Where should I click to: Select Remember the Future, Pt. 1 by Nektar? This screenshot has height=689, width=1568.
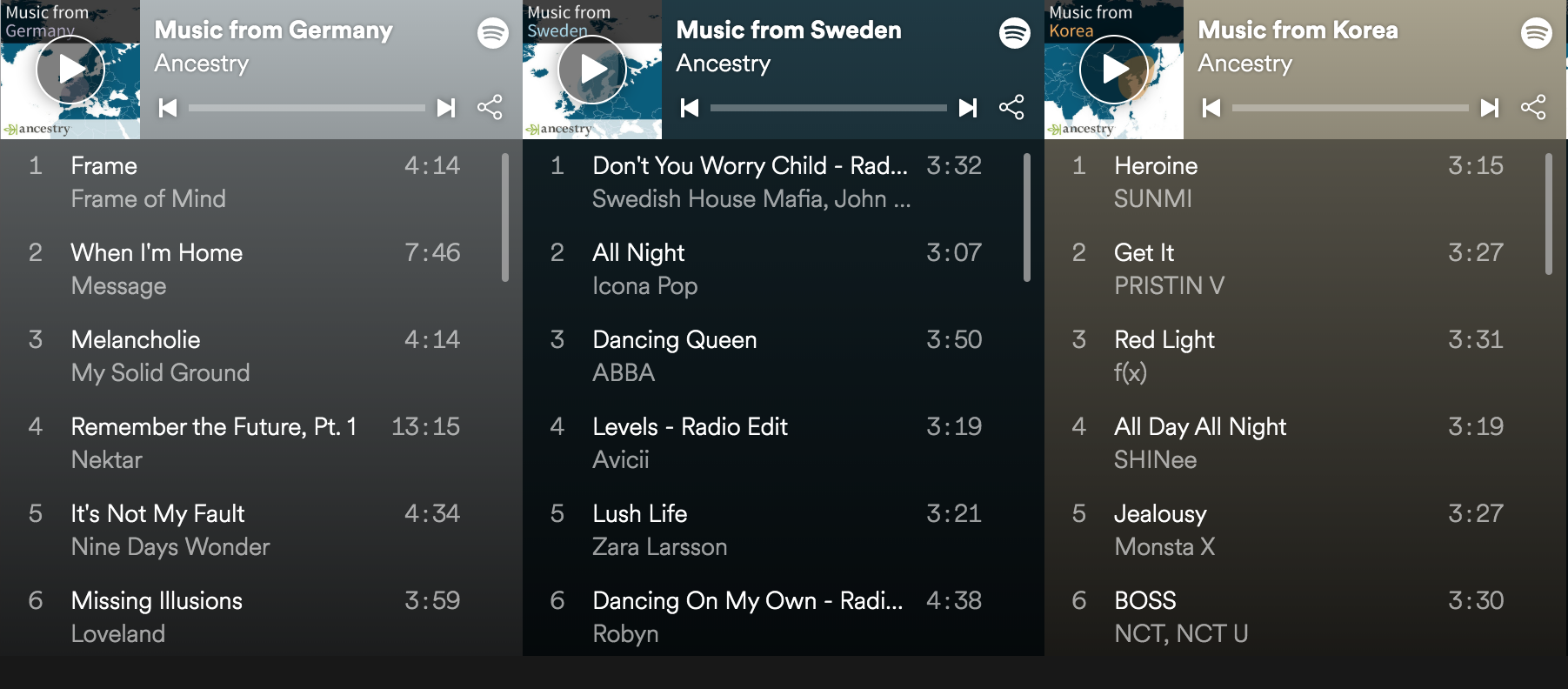(213, 427)
